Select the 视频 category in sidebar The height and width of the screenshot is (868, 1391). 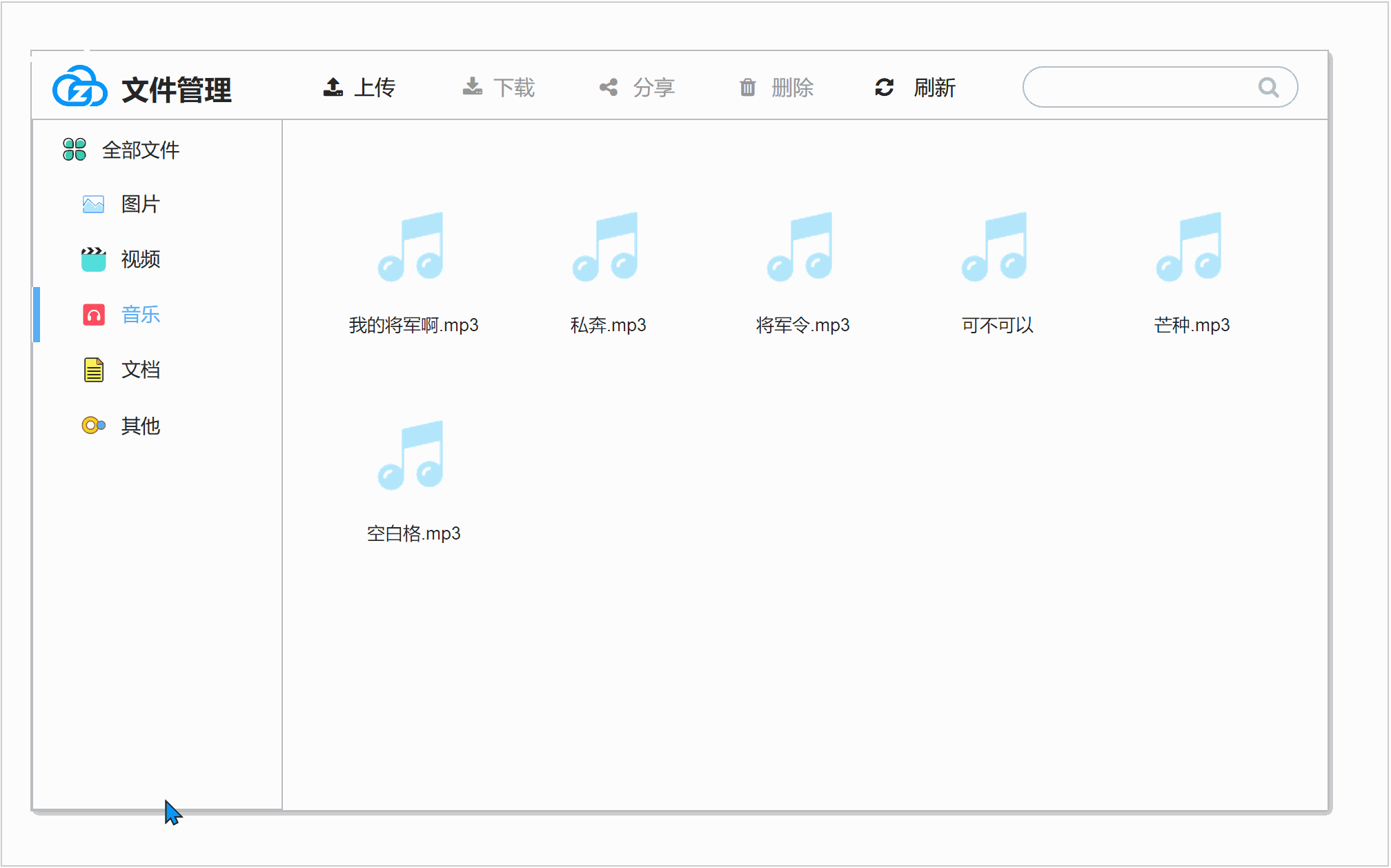coord(142,258)
